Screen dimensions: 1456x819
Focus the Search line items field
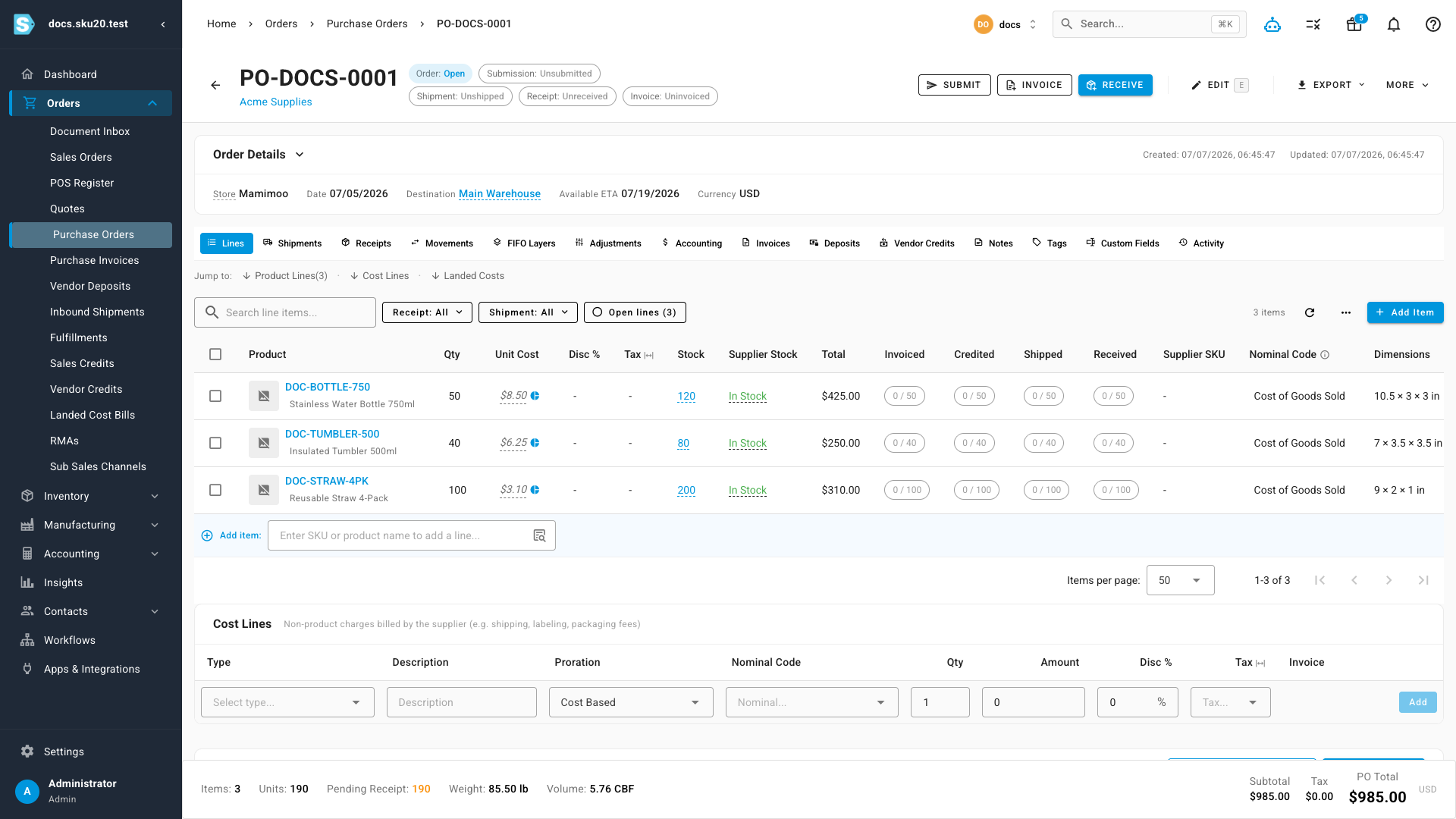tap(285, 312)
